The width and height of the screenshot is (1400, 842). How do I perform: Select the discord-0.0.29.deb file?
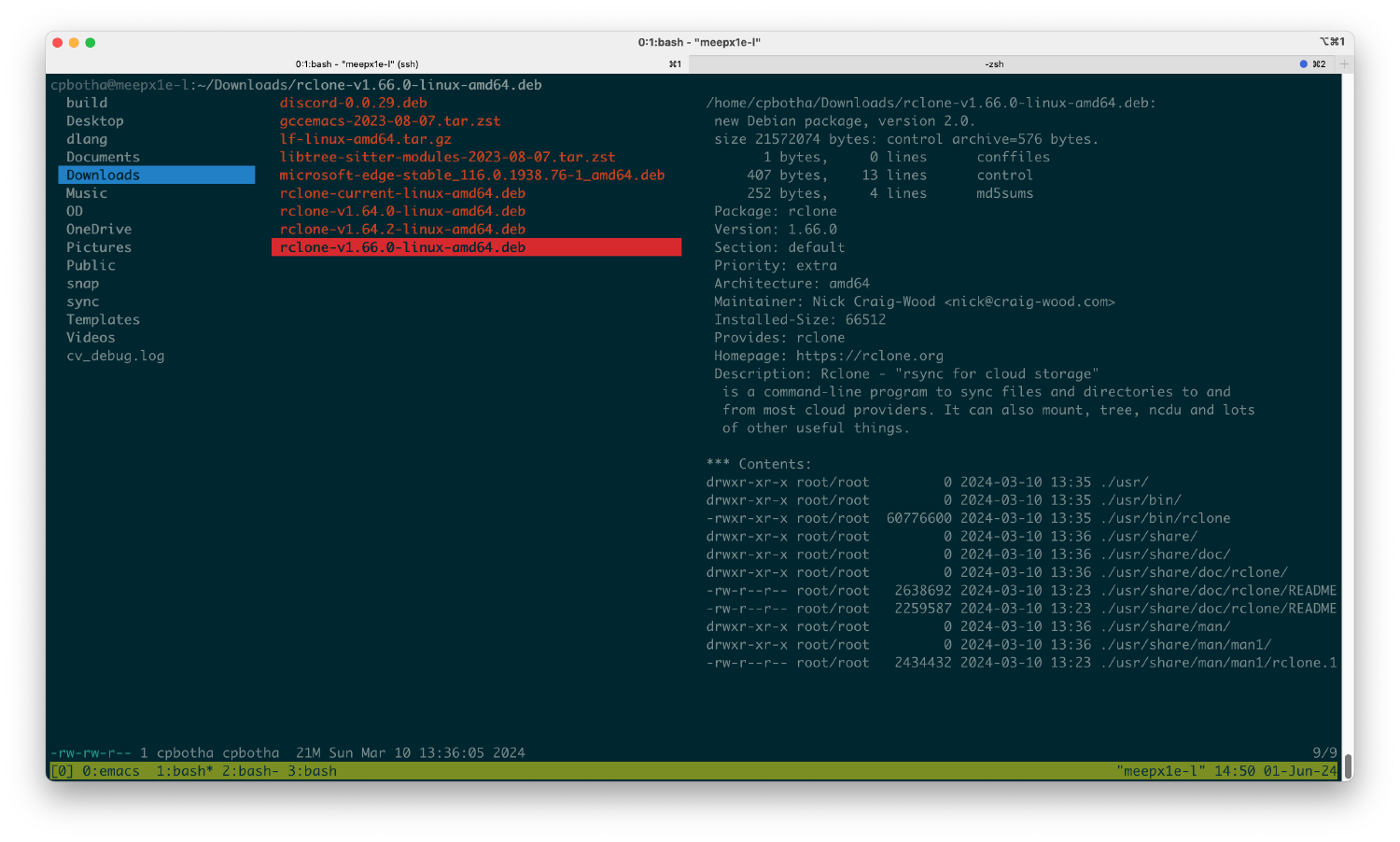point(353,103)
